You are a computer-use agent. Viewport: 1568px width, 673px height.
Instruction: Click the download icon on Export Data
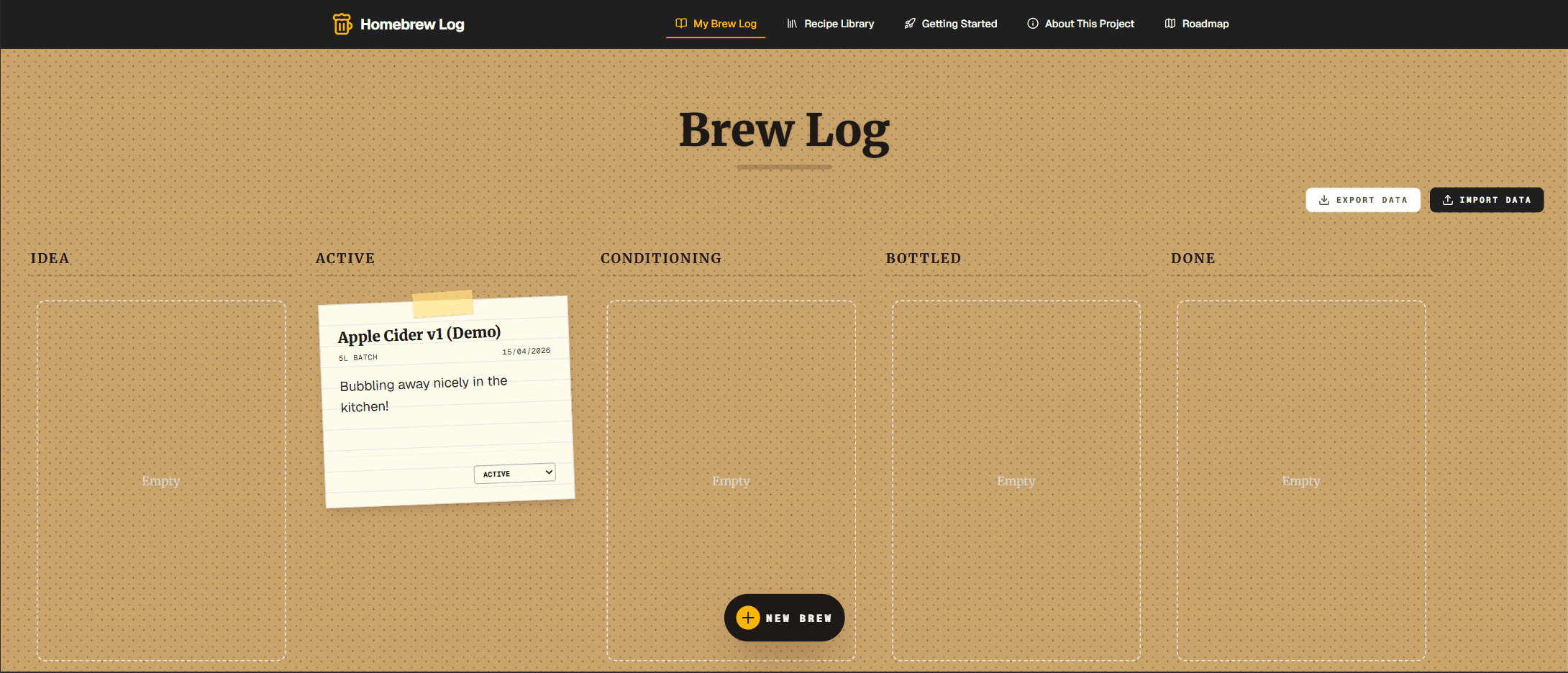tap(1323, 200)
